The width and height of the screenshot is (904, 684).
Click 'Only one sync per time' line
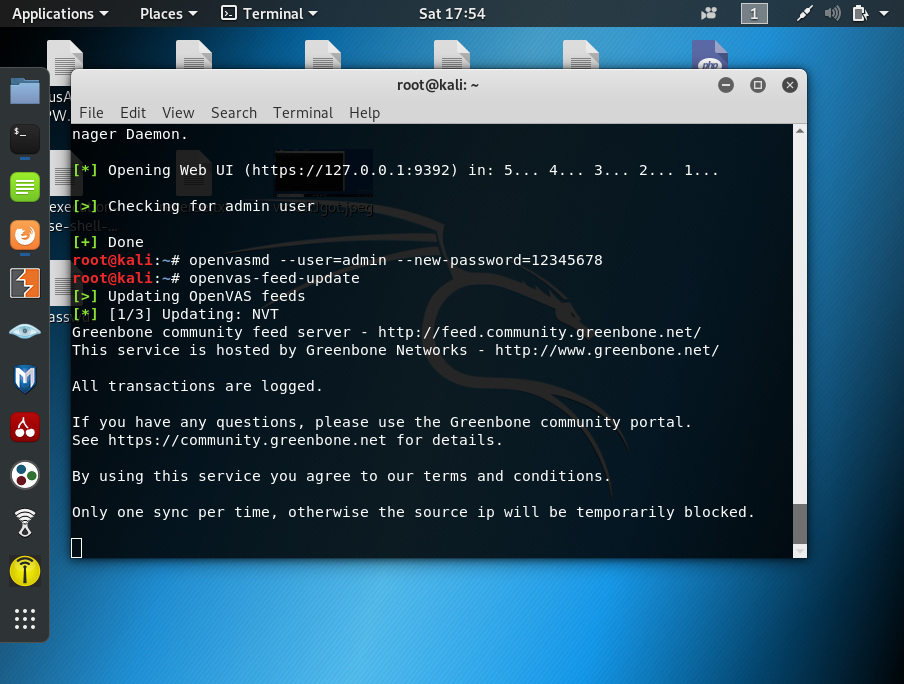coord(413,512)
